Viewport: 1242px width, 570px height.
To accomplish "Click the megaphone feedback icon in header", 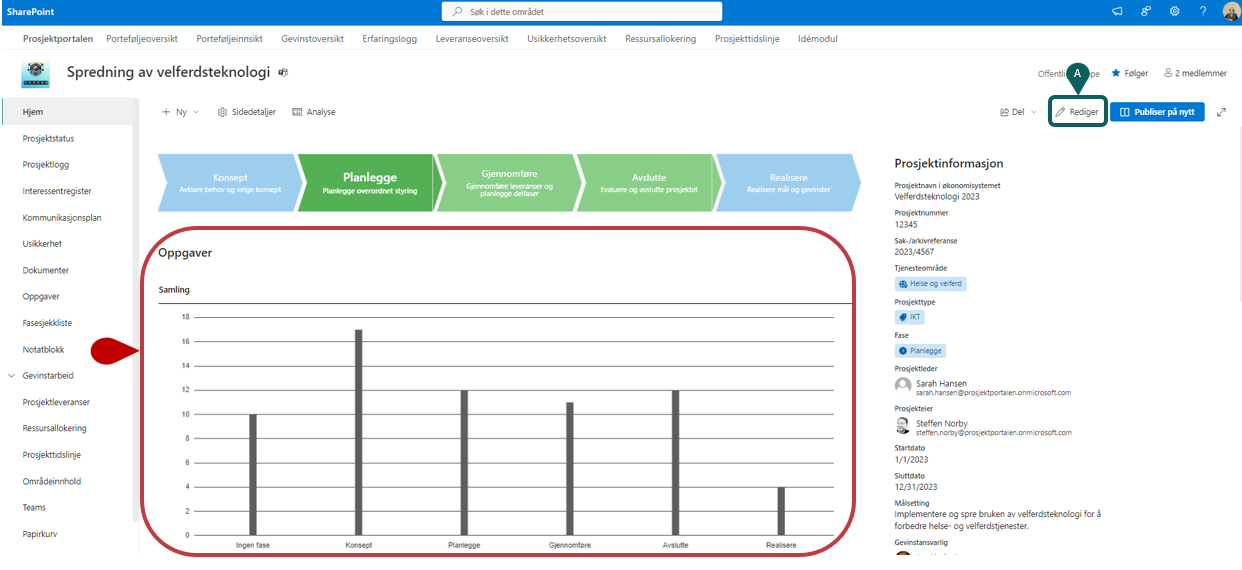I will pyautogui.click(x=1117, y=12).
